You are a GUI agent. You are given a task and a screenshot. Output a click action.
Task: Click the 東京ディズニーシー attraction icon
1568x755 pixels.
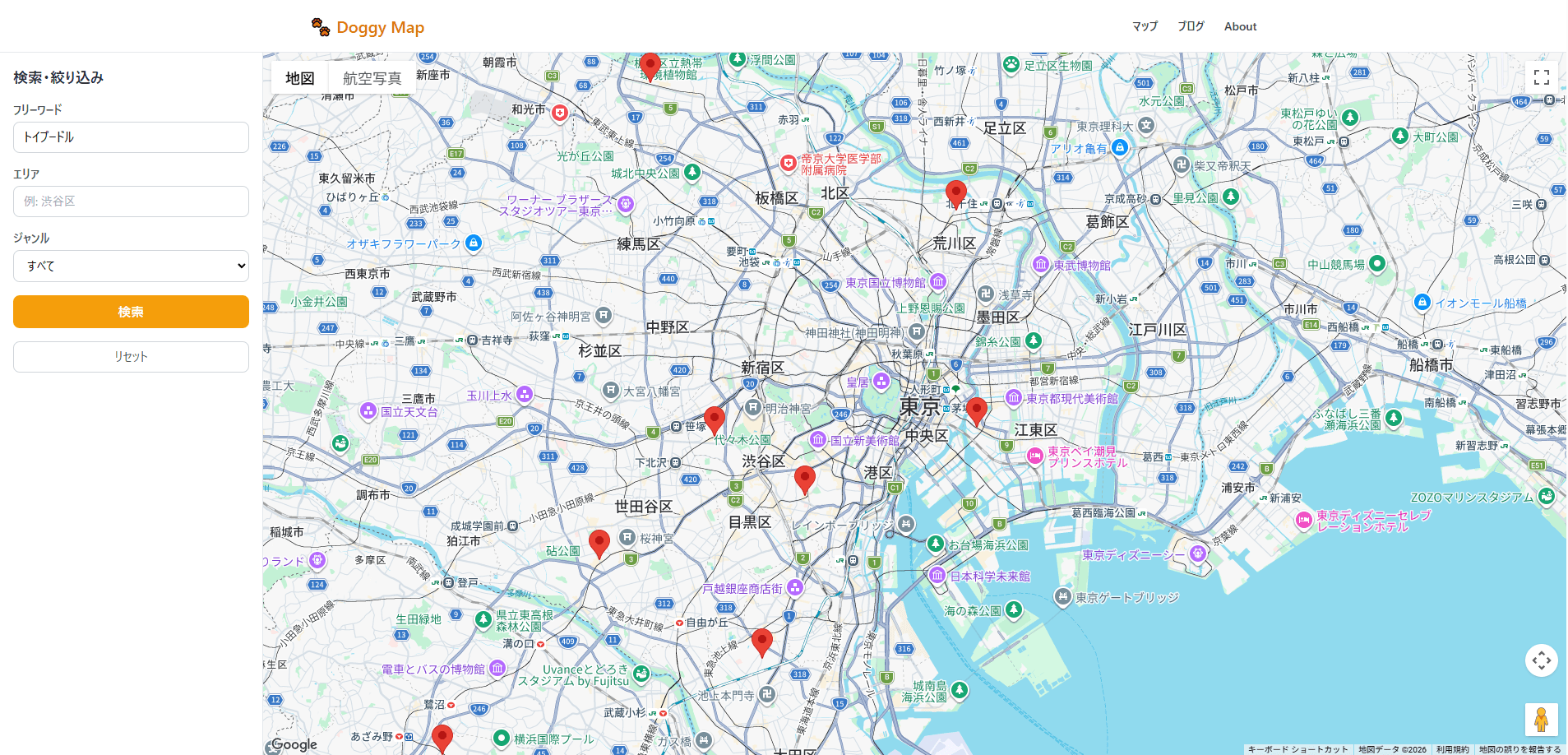click(1198, 554)
